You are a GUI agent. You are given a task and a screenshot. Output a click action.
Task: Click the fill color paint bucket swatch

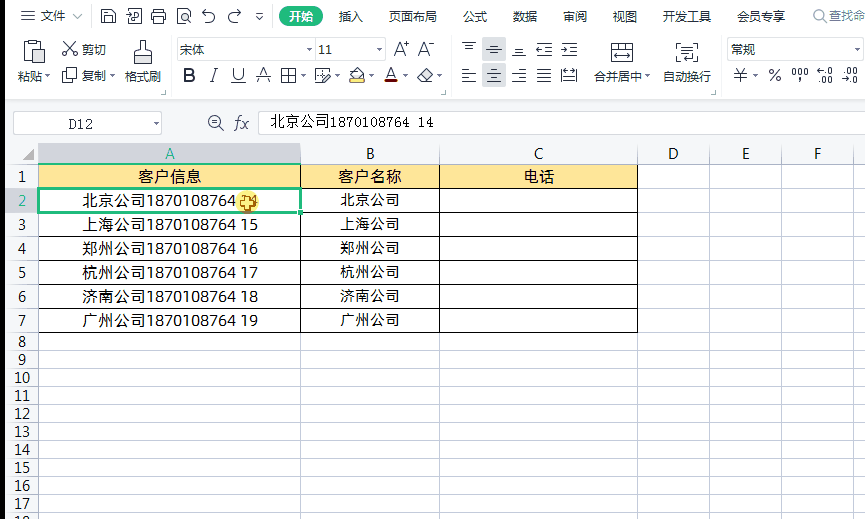tap(357, 76)
